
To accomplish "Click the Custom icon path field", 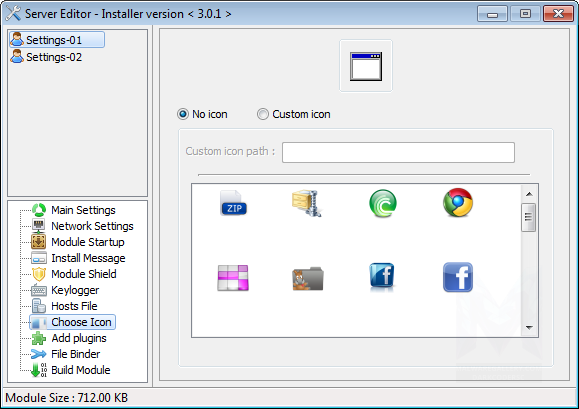I will 398,152.
